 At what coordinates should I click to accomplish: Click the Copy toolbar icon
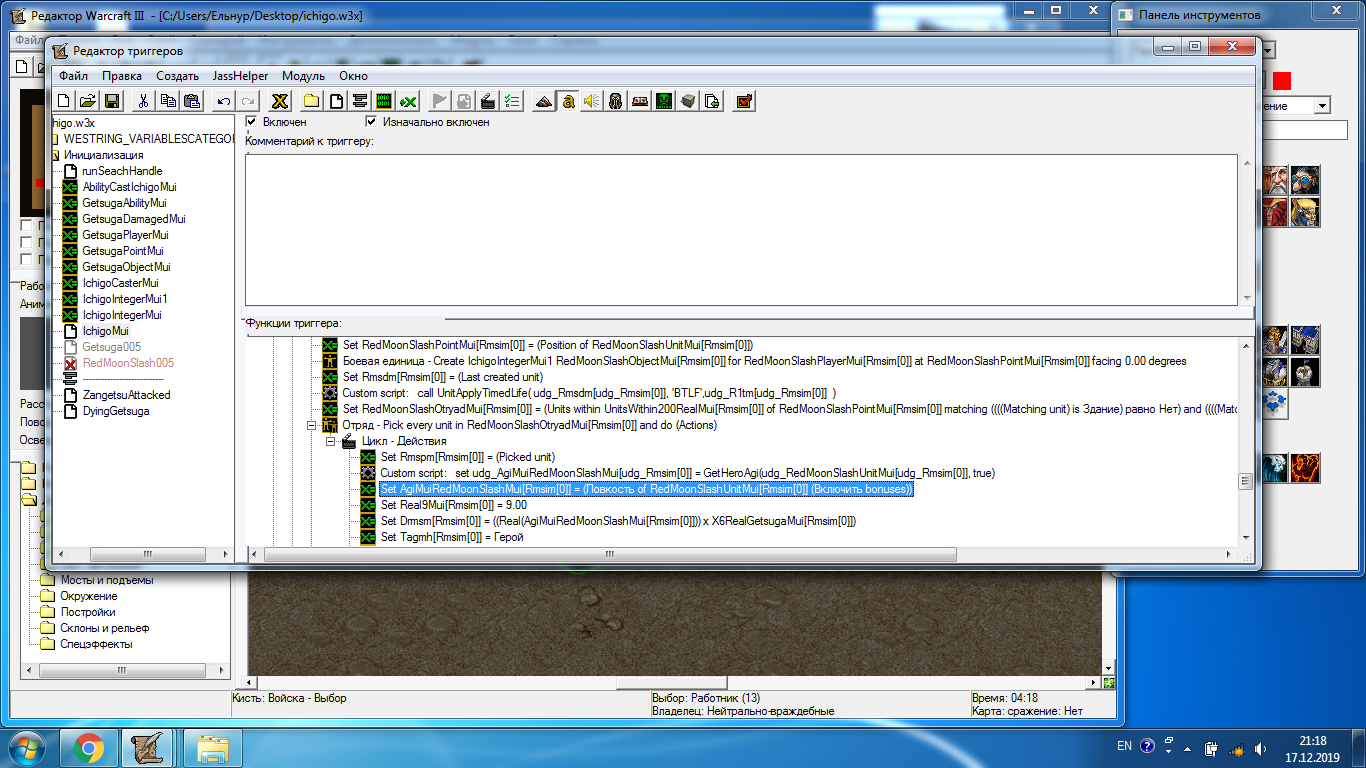[168, 101]
